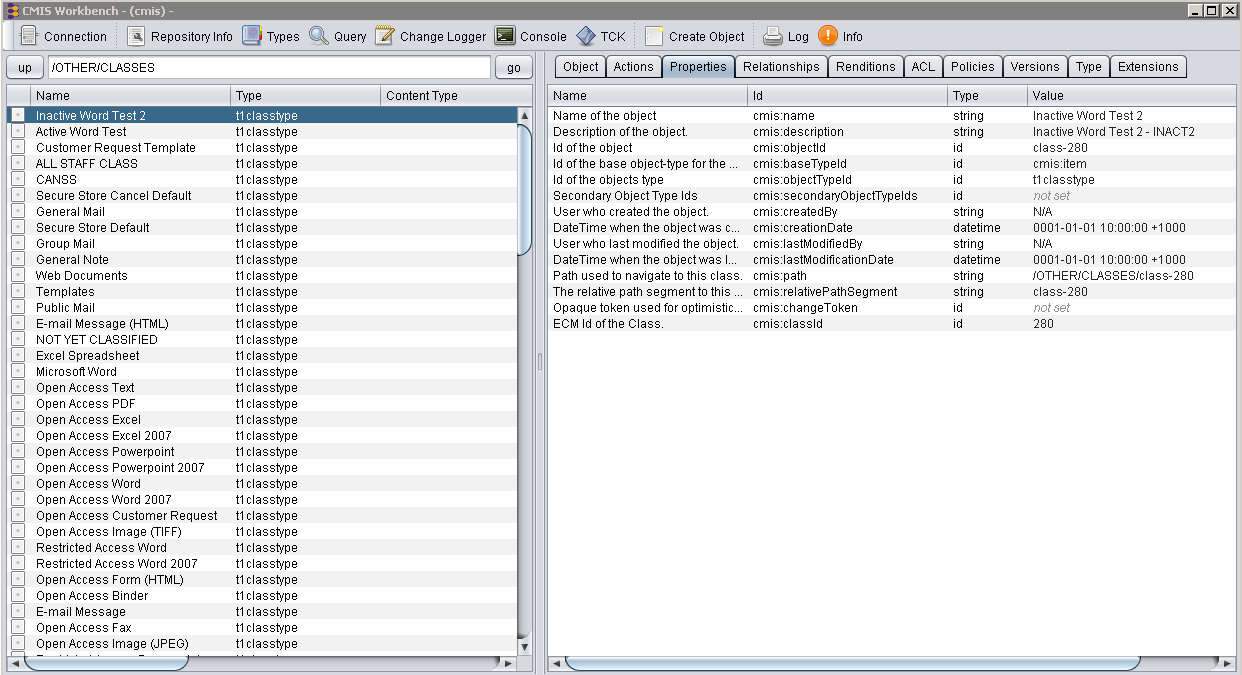Click the row icon for Customer Request Template
This screenshot has width=1242, height=675.
[18, 147]
